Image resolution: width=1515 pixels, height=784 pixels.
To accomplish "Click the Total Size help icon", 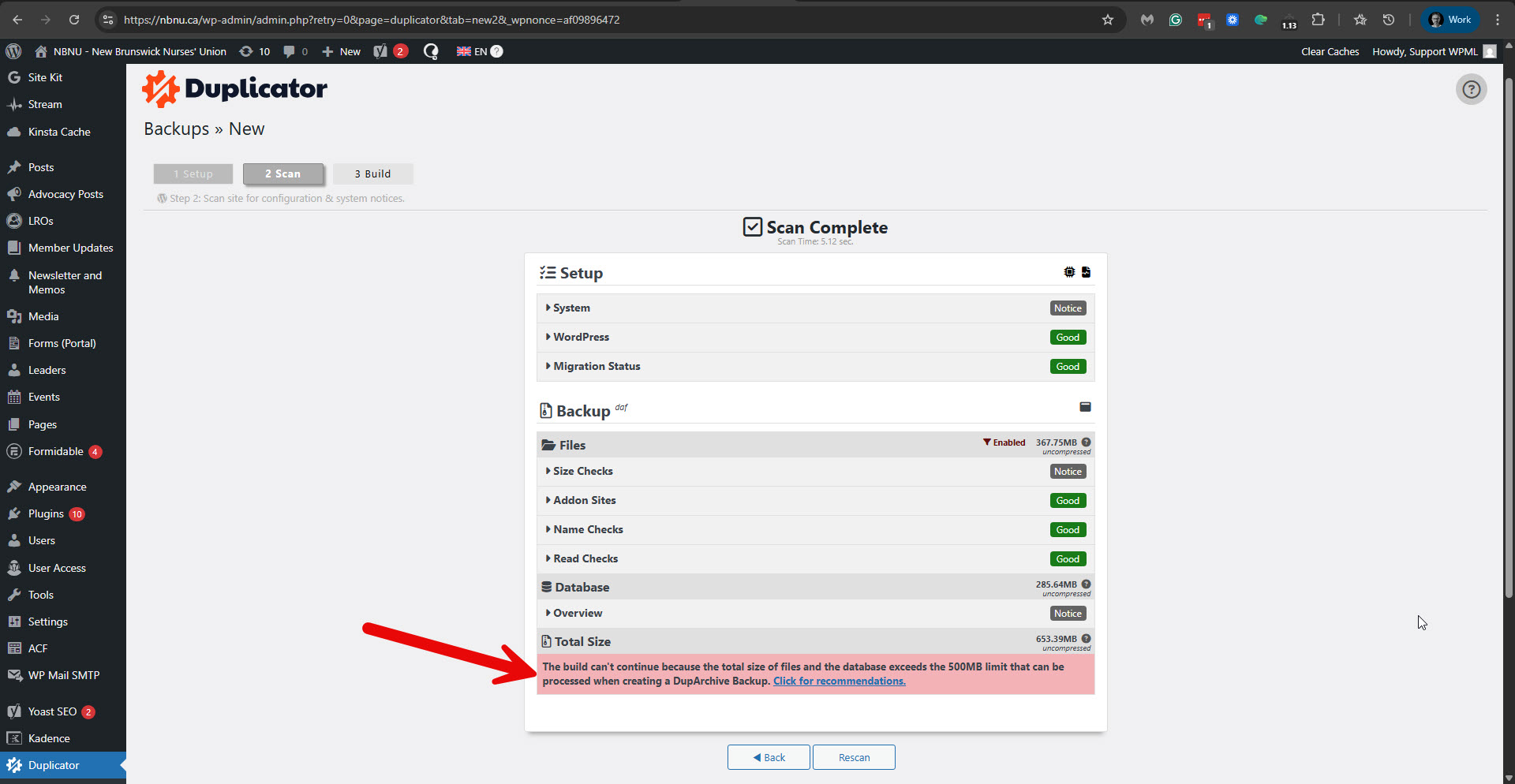I will pos(1086,639).
